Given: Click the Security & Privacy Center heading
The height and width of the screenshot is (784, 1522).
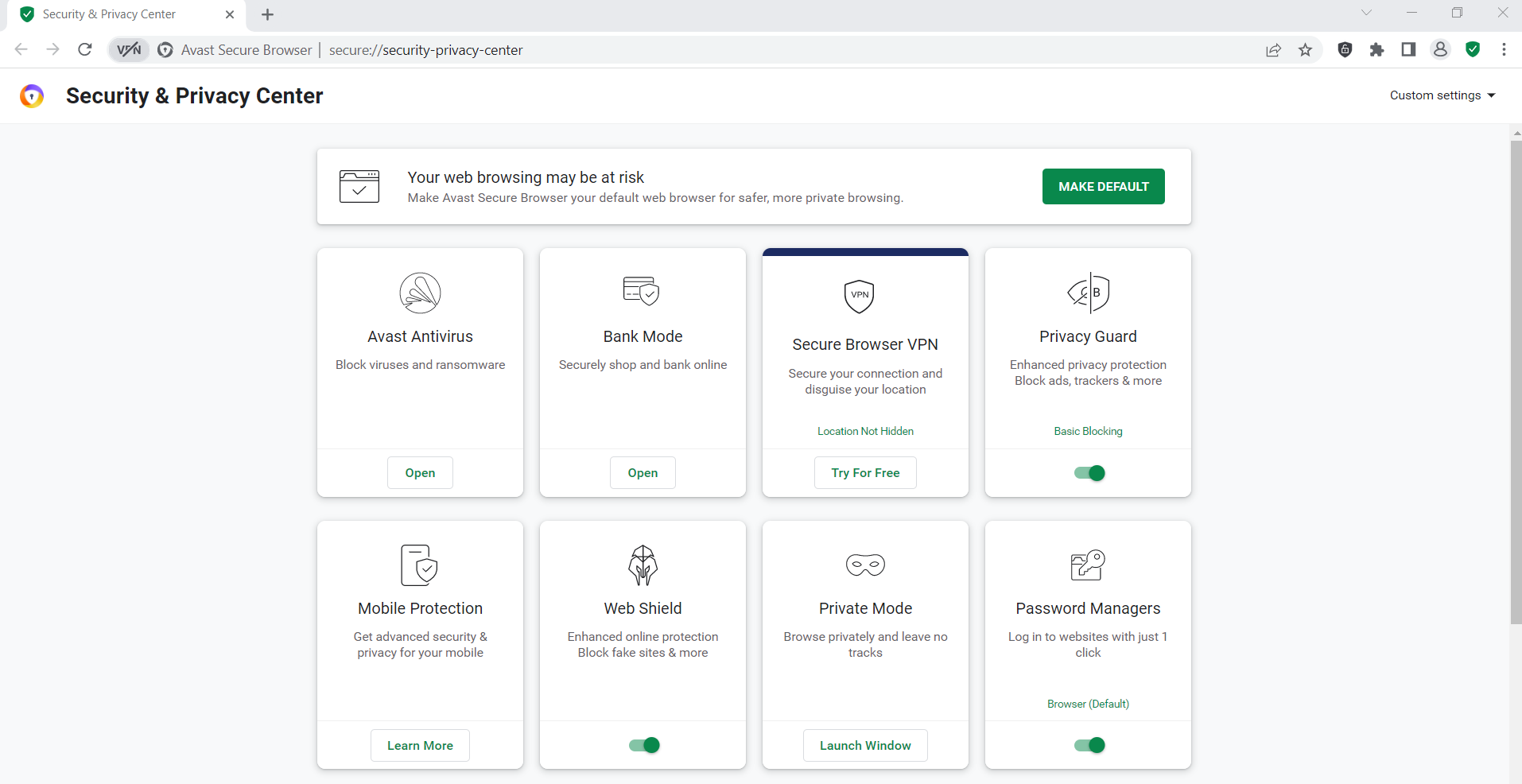Looking at the screenshot, I should point(194,95).
